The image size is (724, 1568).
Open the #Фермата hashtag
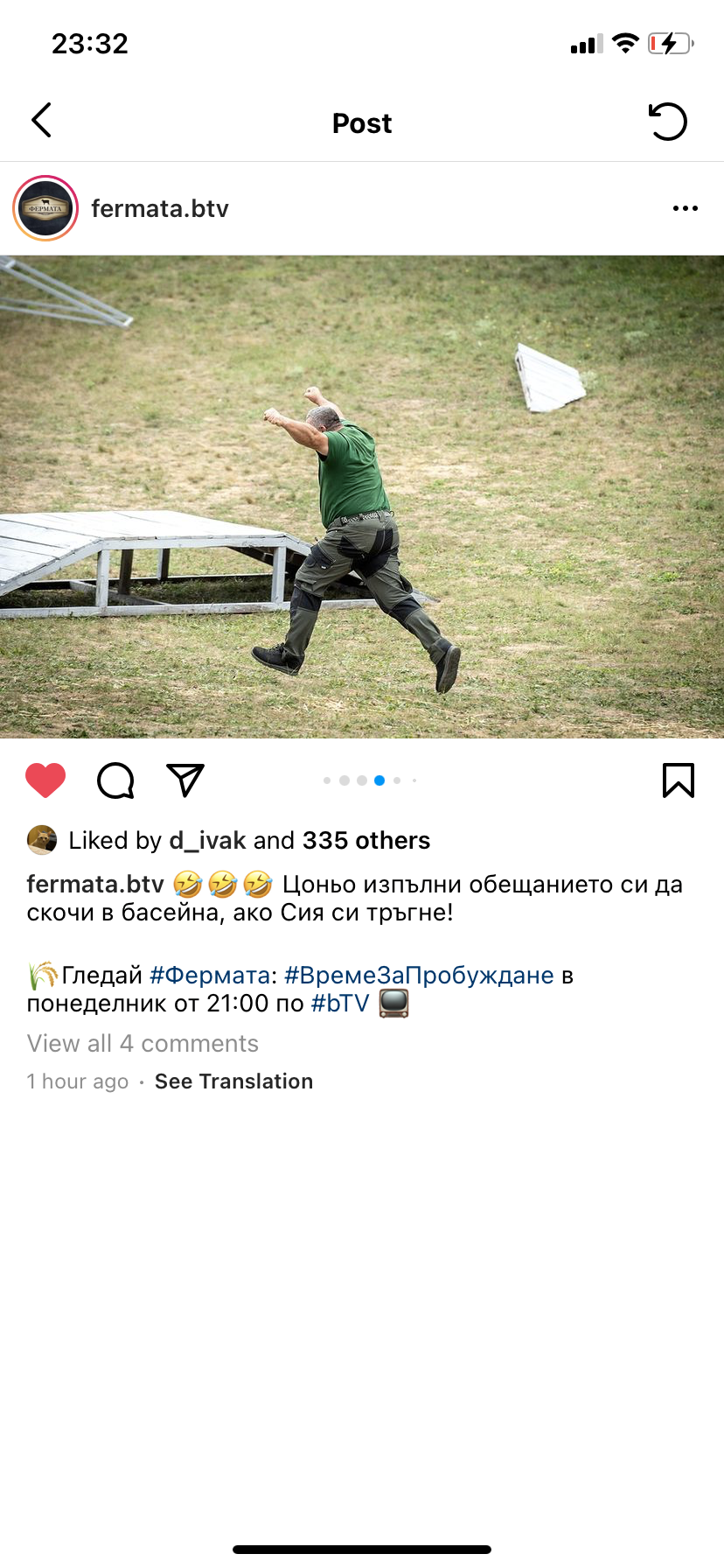[x=210, y=976]
